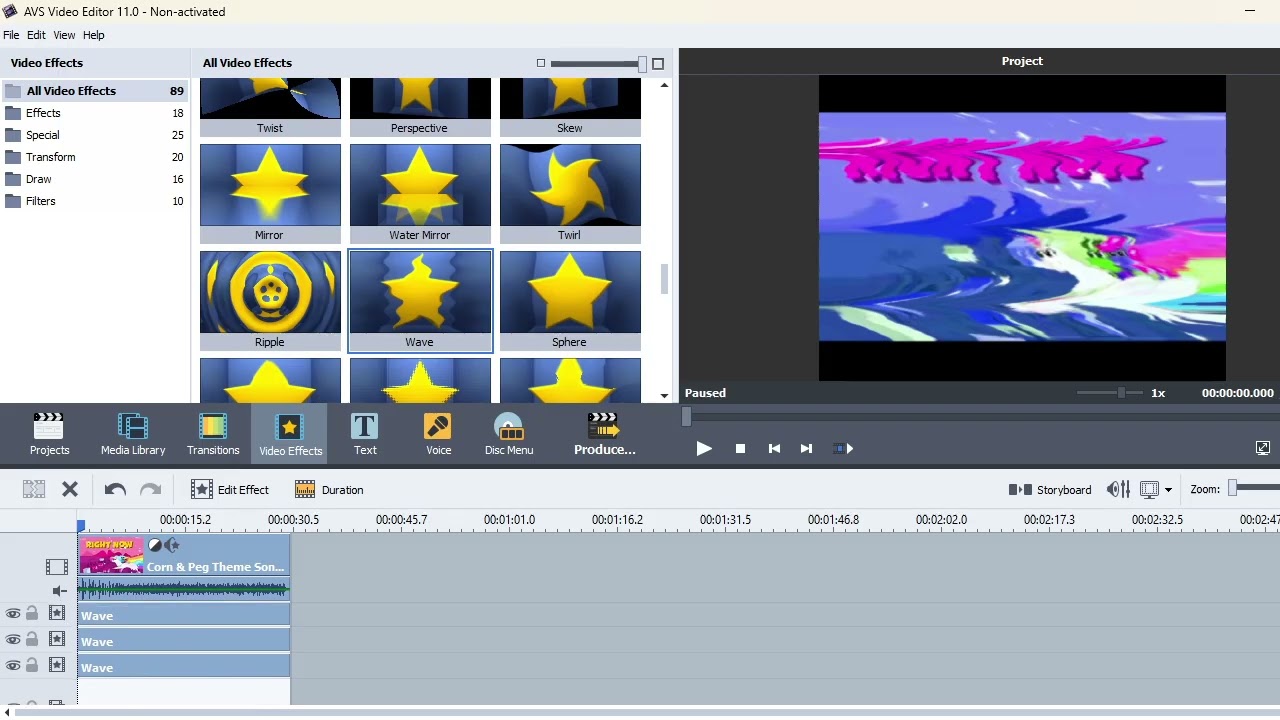Screen dimensions: 1280x720
Task: Select the Effects category folder
Action: (x=94, y=113)
